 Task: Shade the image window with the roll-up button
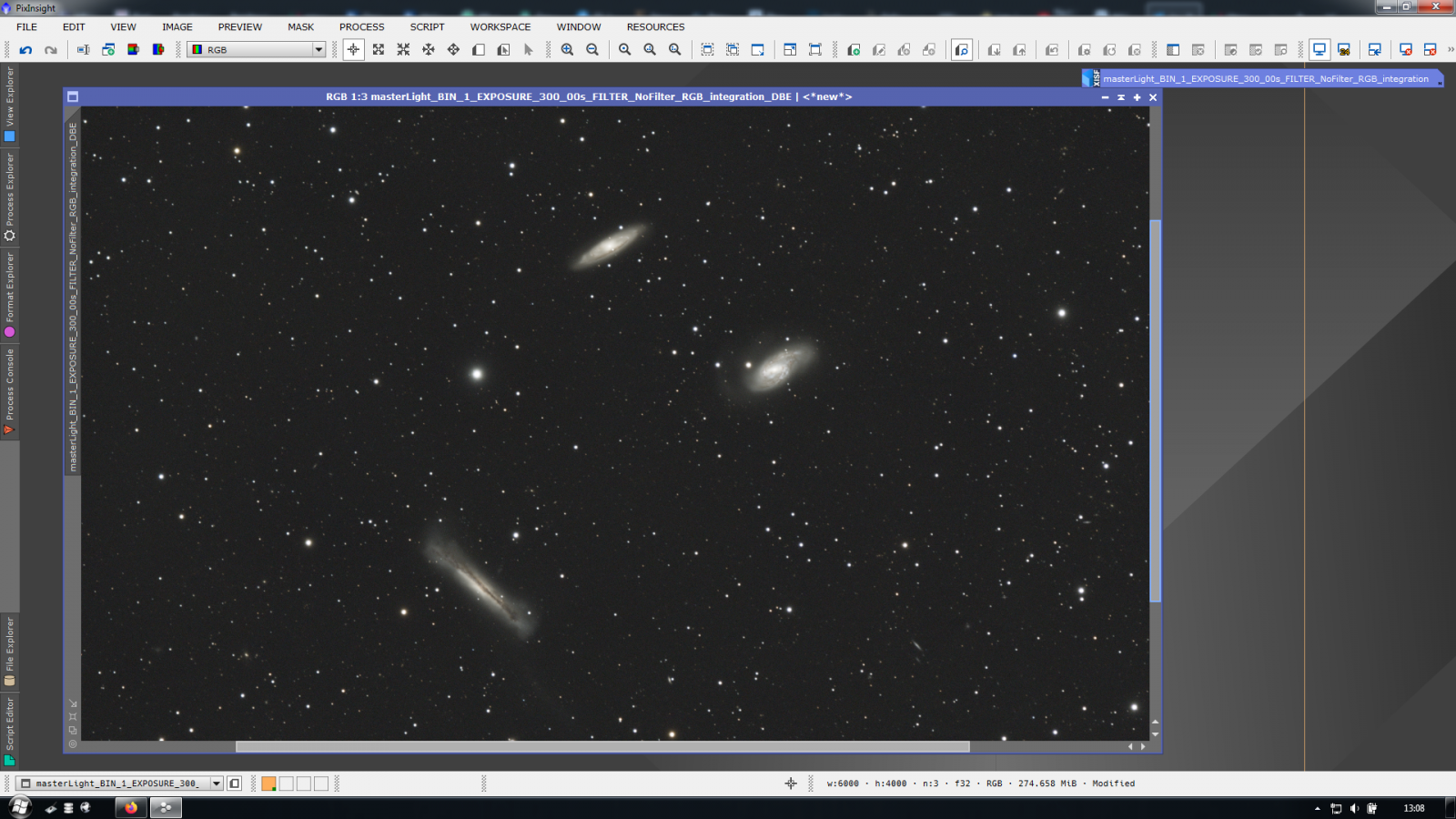[1121, 97]
